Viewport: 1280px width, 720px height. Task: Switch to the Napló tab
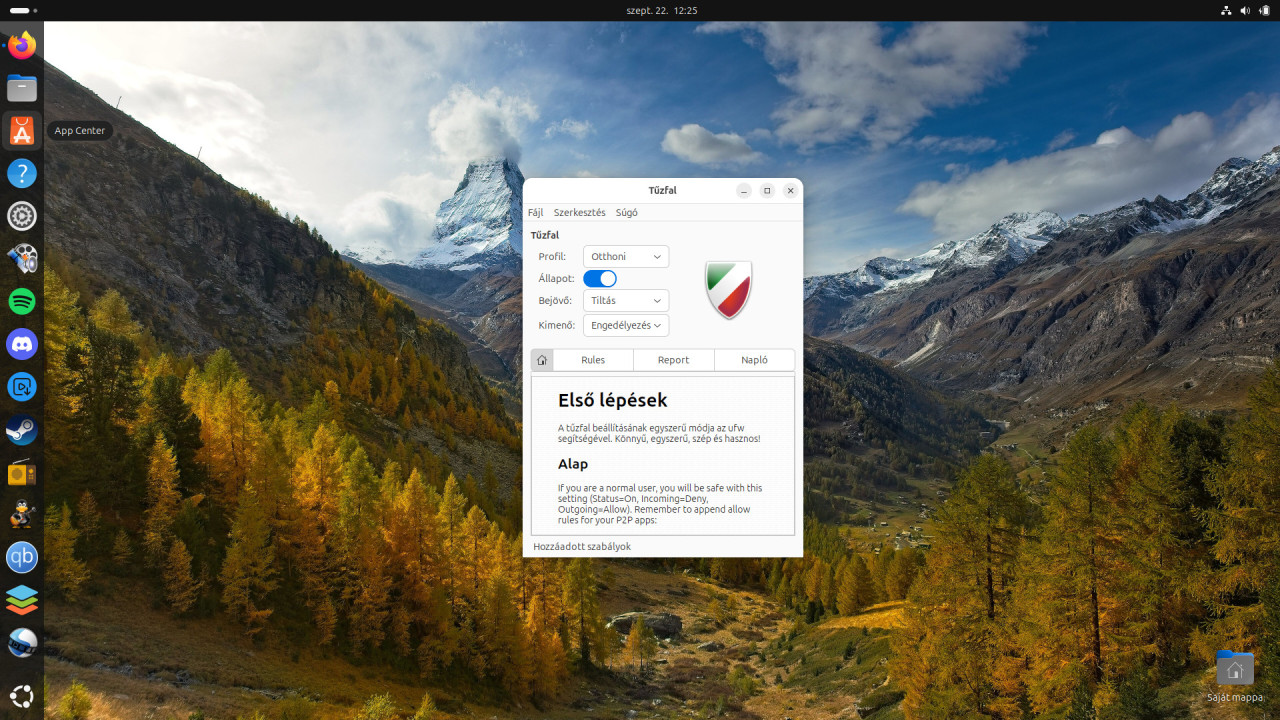click(x=754, y=360)
